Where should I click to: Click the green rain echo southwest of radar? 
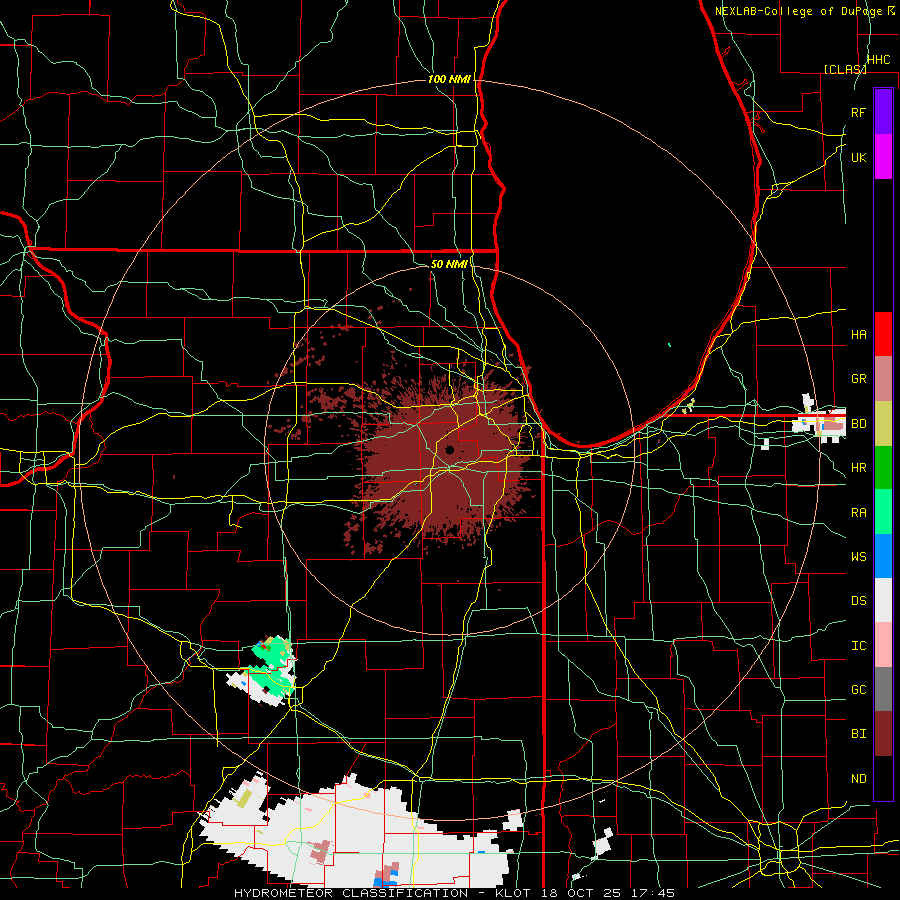[271, 666]
